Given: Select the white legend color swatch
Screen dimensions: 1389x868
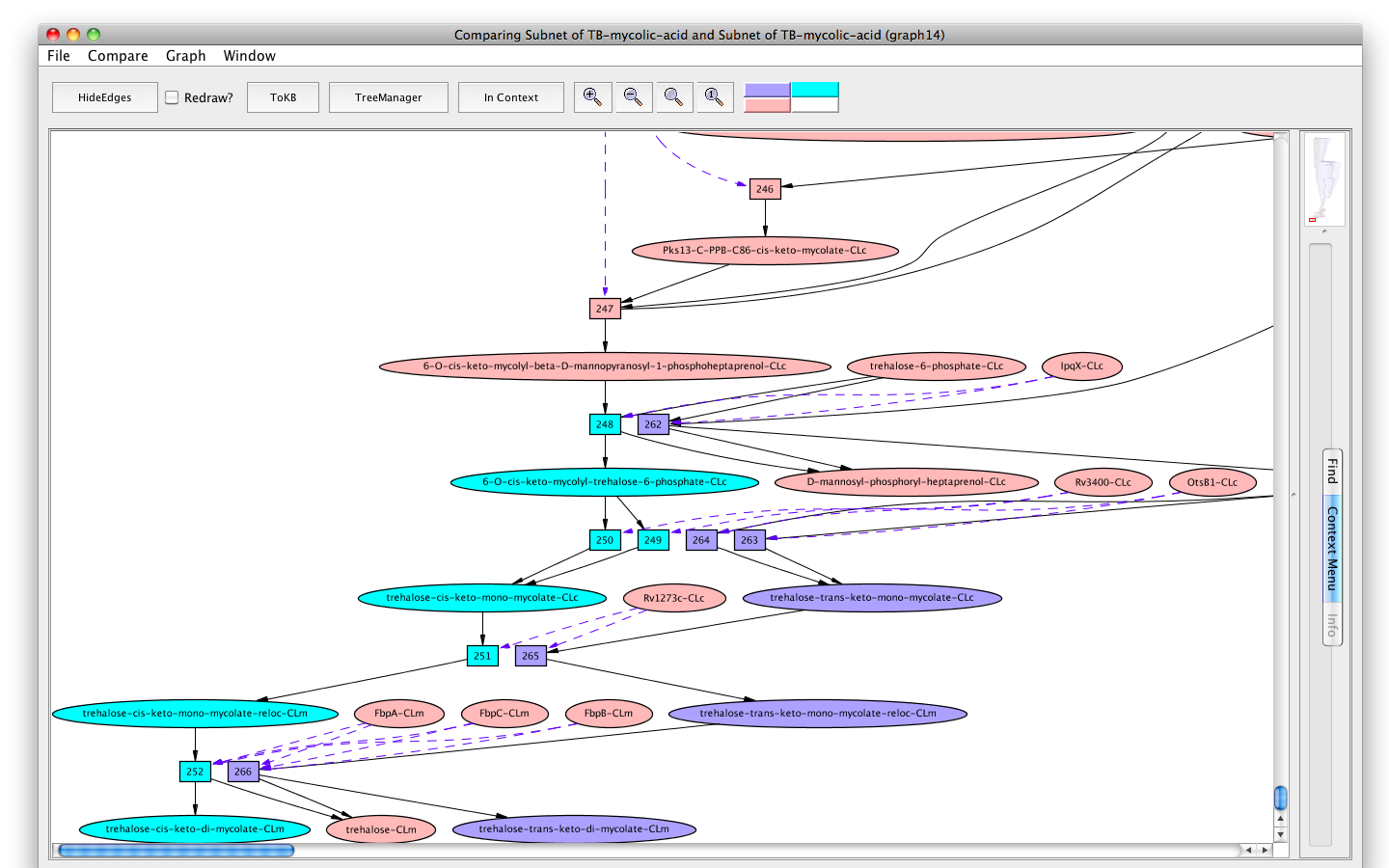Looking at the screenshot, I should tap(815, 105).
